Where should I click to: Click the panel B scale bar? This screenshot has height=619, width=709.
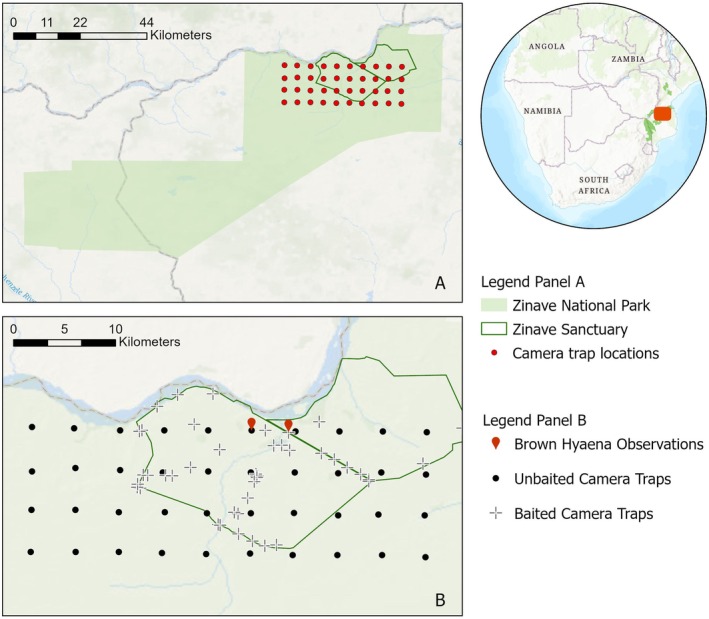pos(64,343)
